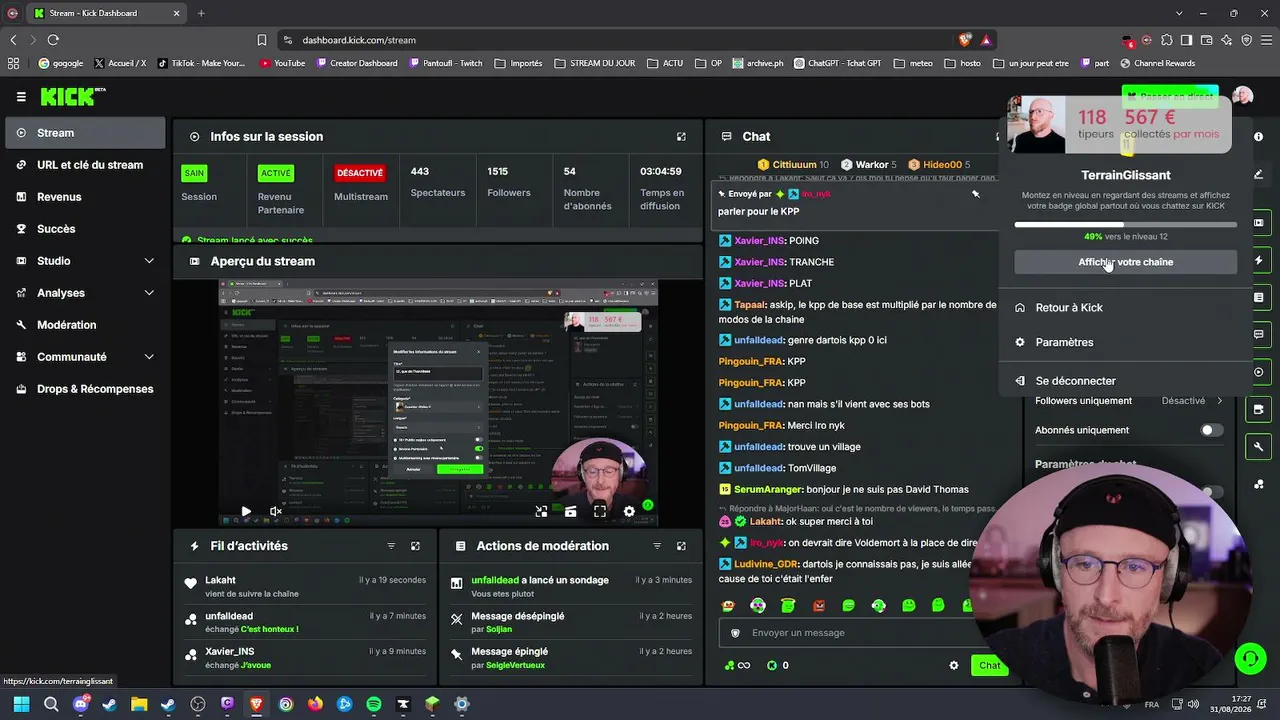Open SeigleVertueux profile link
Viewport: 1280px width, 720px height.
click(x=515, y=665)
